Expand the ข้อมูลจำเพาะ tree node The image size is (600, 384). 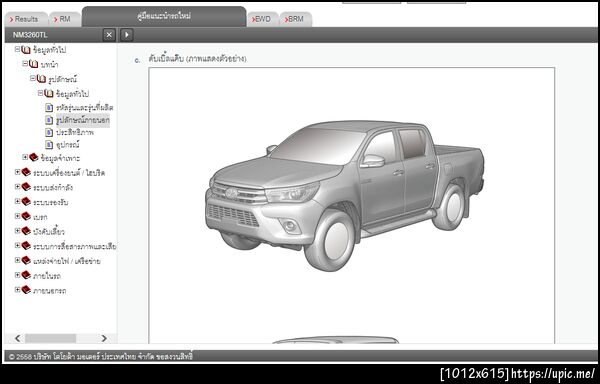pyautogui.click(x=25, y=157)
